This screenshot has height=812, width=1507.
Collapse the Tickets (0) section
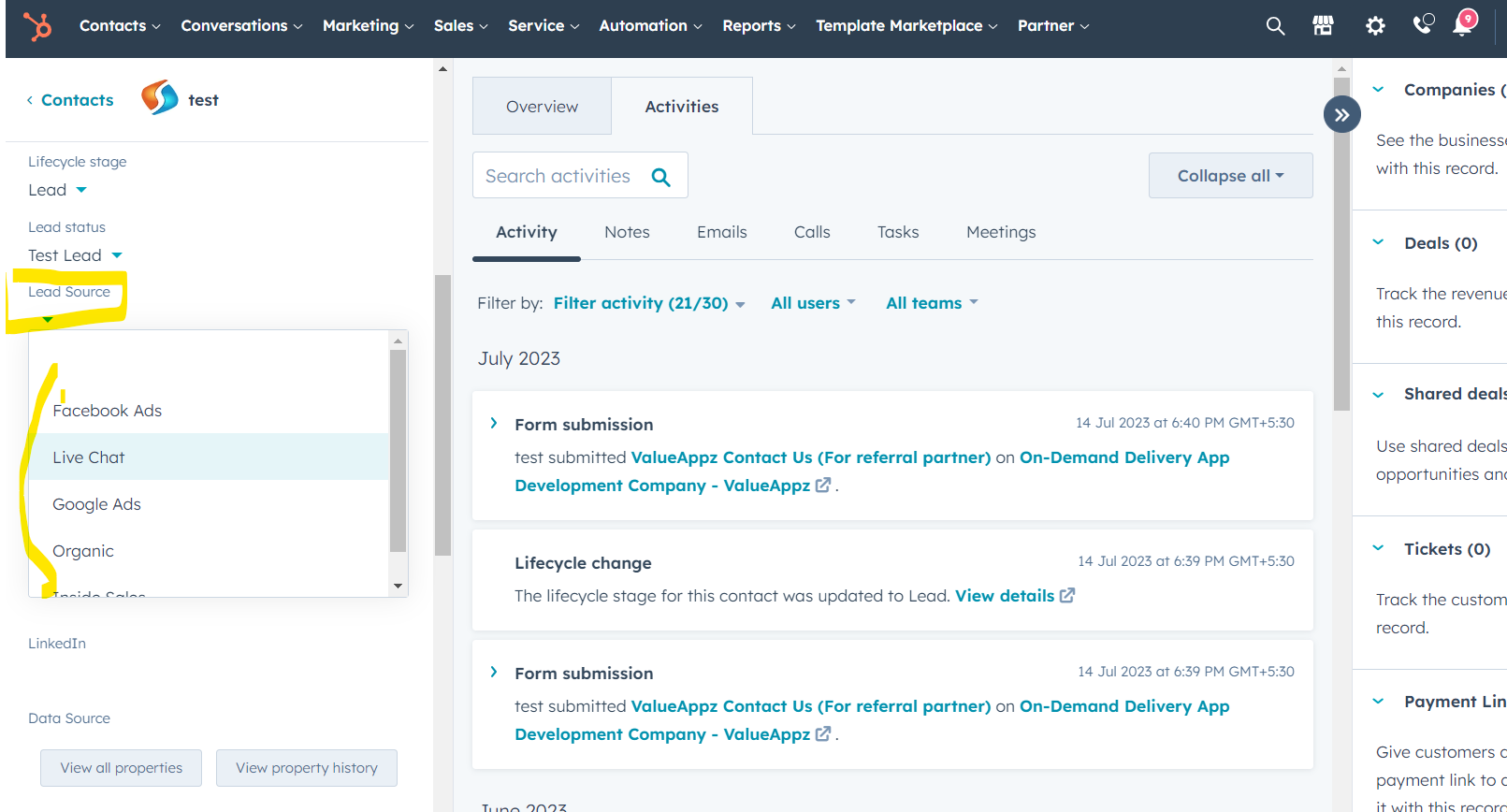click(x=1378, y=548)
